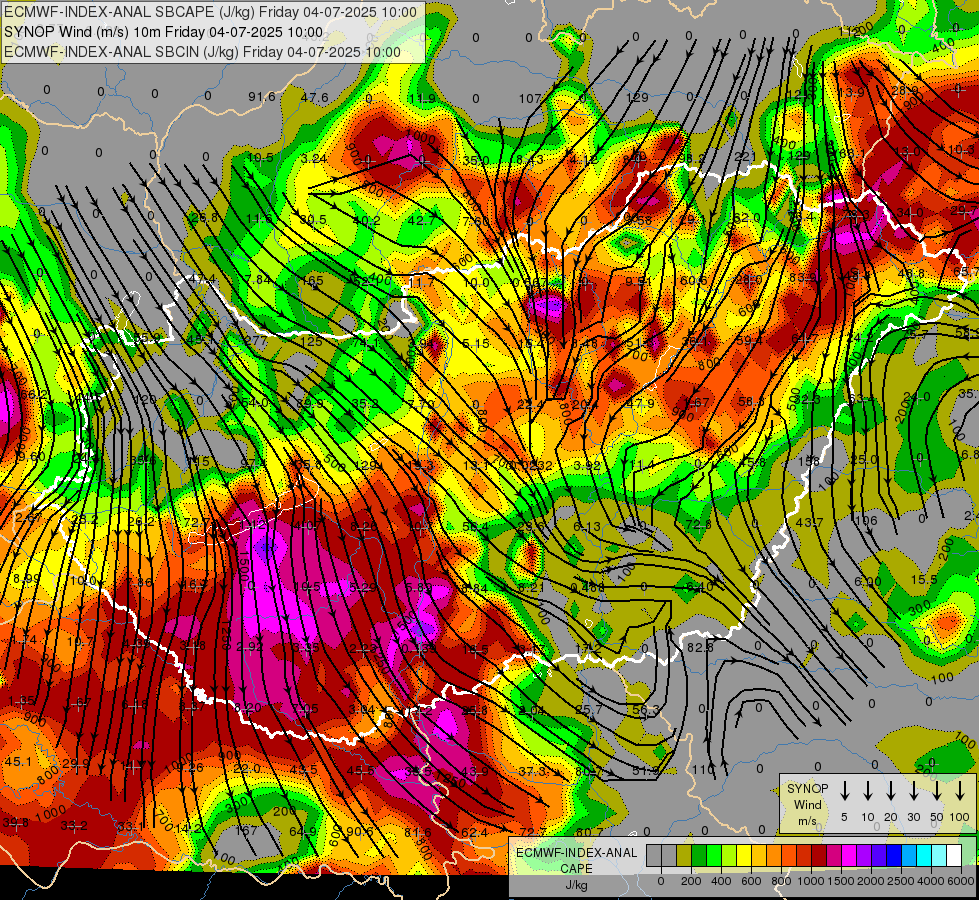The height and width of the screenshot is (900, 979).
Task: Click the map value '14.2'
Action: point(189,828)
